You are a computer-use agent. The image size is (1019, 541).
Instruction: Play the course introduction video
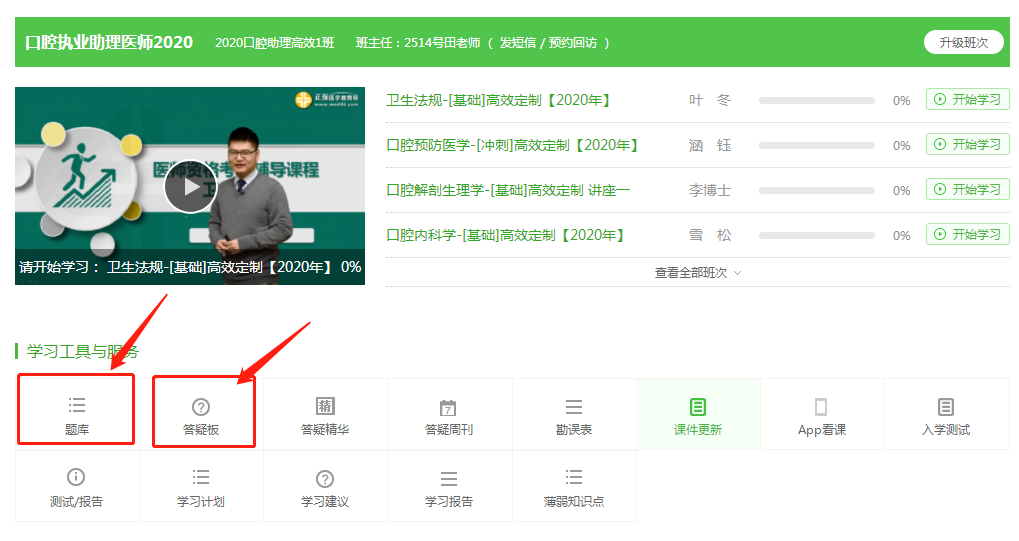point(190,187)
